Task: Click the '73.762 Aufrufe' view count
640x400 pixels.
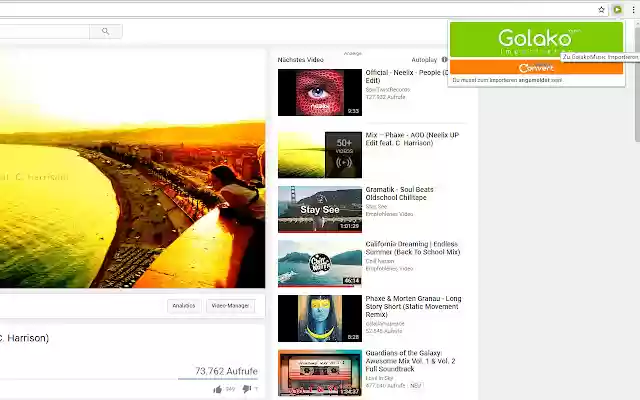Action: 226,371
